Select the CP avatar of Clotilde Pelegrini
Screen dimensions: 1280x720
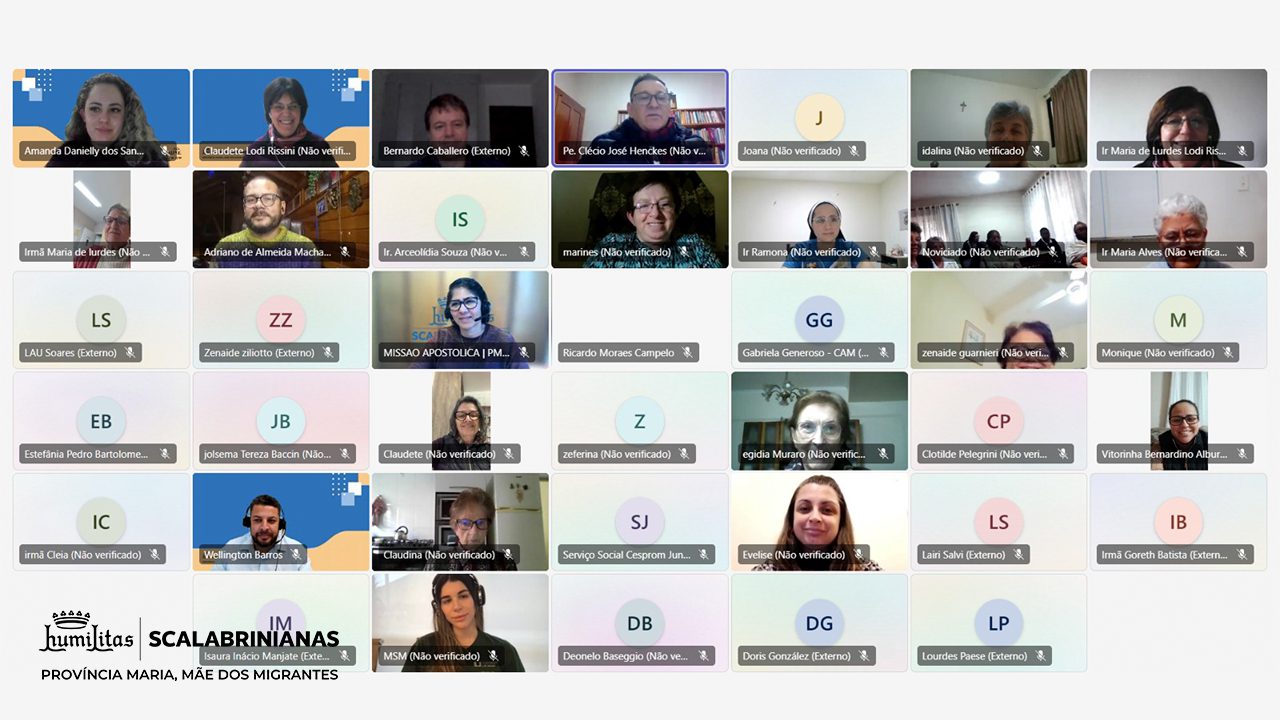coord(998,421)
